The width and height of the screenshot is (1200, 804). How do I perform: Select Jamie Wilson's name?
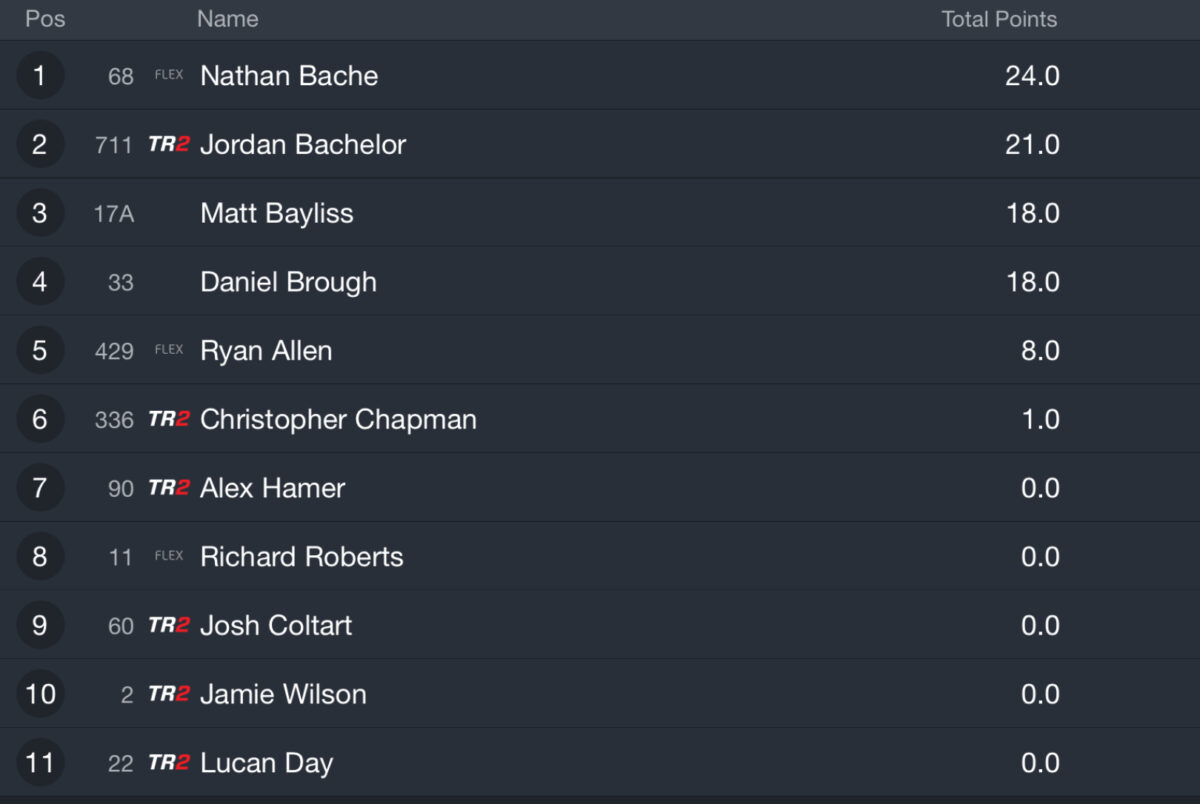click(x=283, y=694)
